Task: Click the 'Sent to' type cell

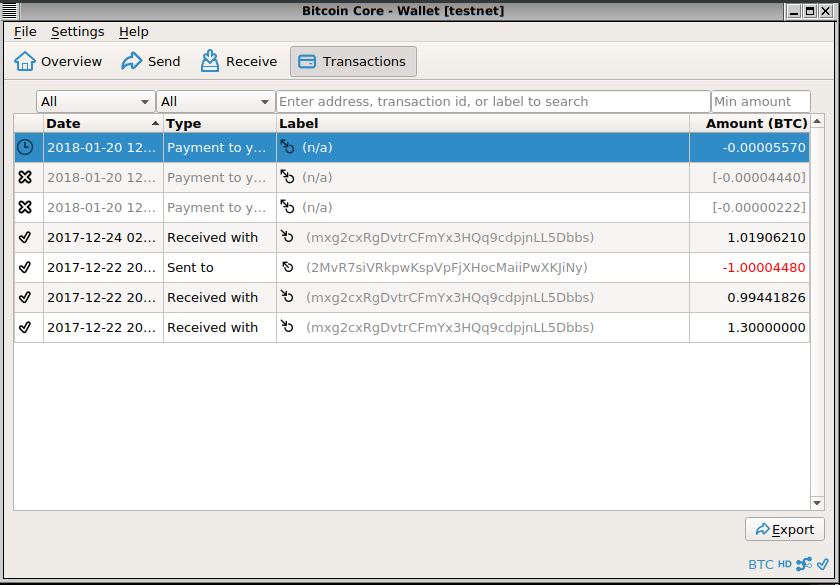Action: [220, 267]
